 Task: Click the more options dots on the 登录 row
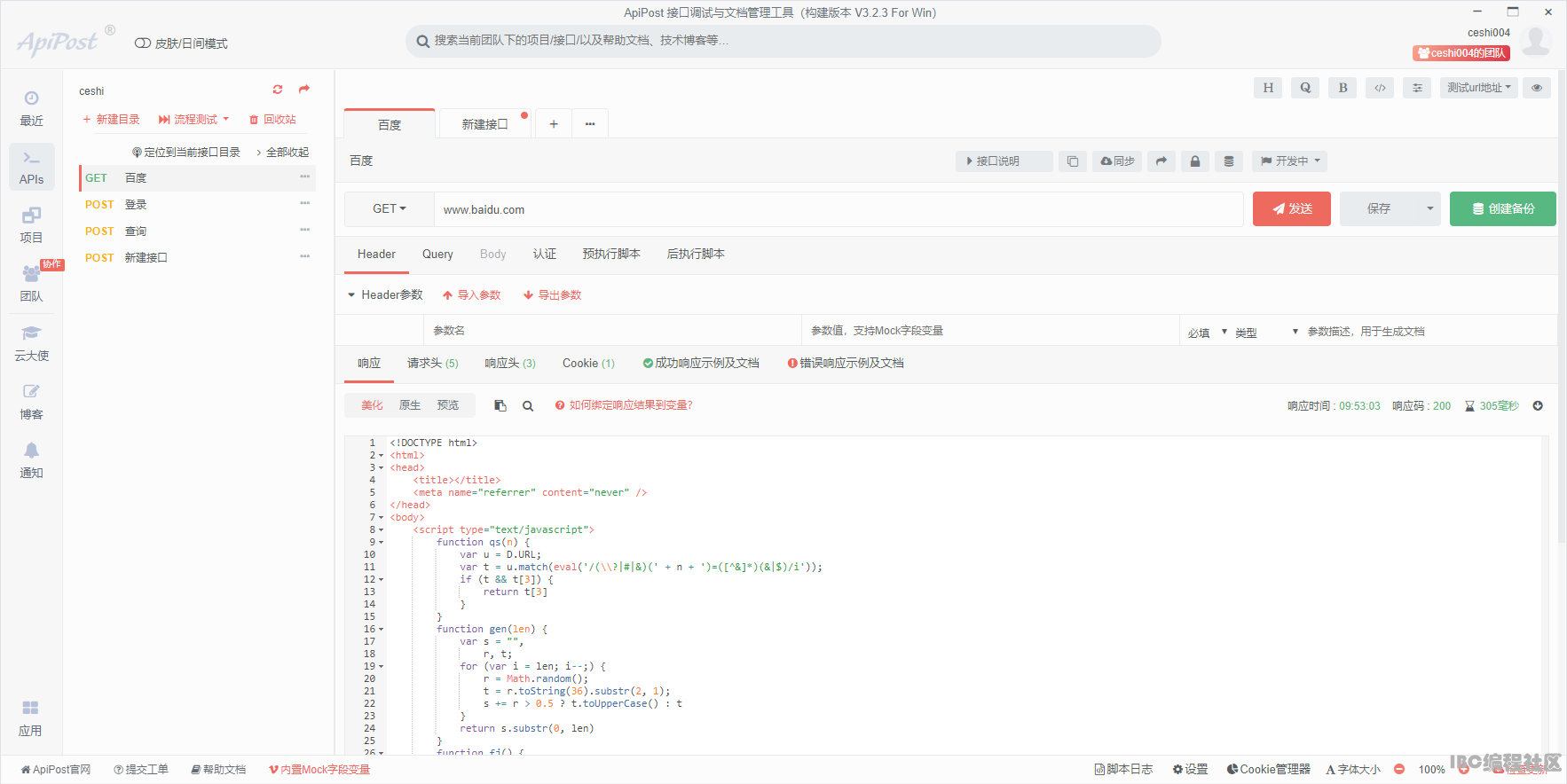304,204
